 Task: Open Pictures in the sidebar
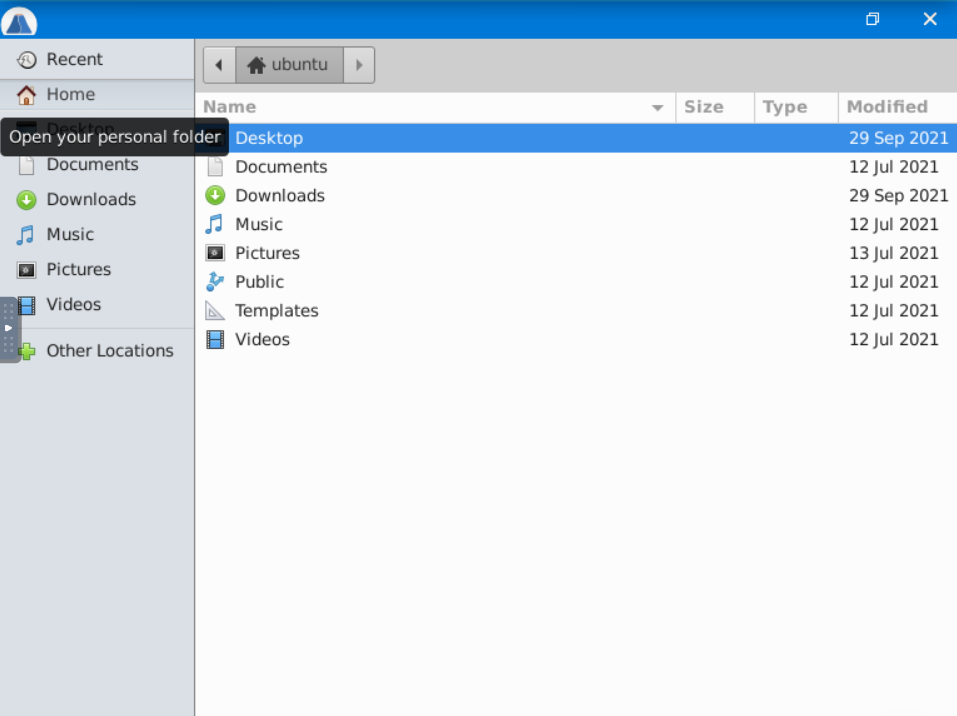click(97, 269)
